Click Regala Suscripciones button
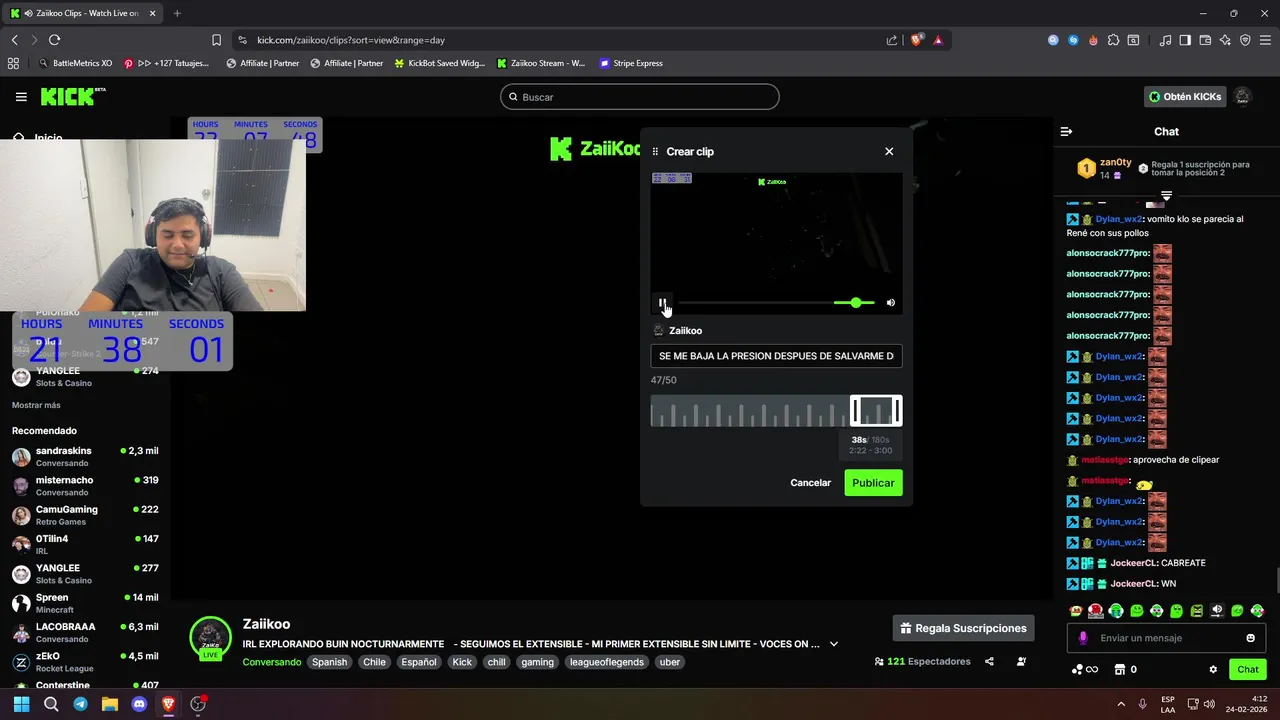This screenshot has height=720, width=1280. [963, 628]
